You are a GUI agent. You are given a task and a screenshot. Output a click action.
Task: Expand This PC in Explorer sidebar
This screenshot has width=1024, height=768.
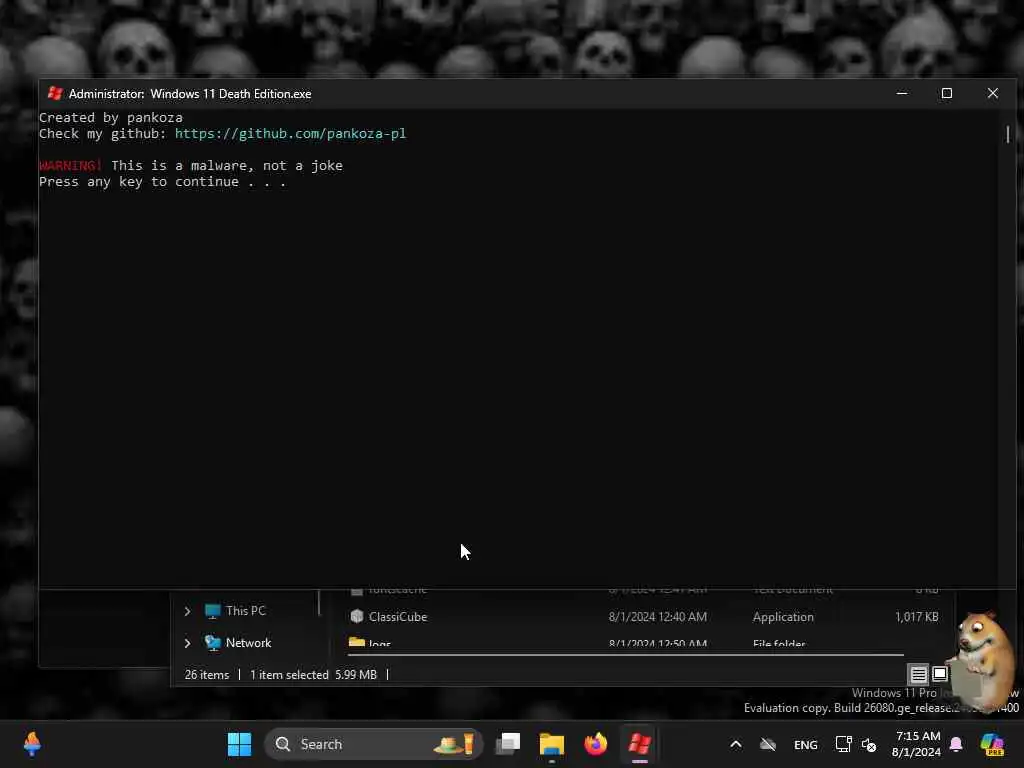pos(187,611)
